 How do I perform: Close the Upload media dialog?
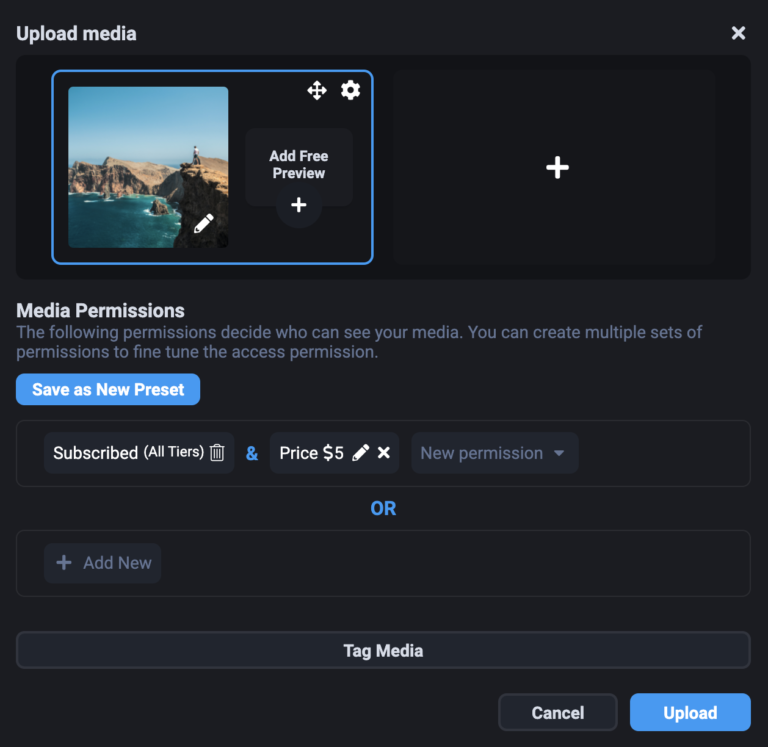[738, 33]
